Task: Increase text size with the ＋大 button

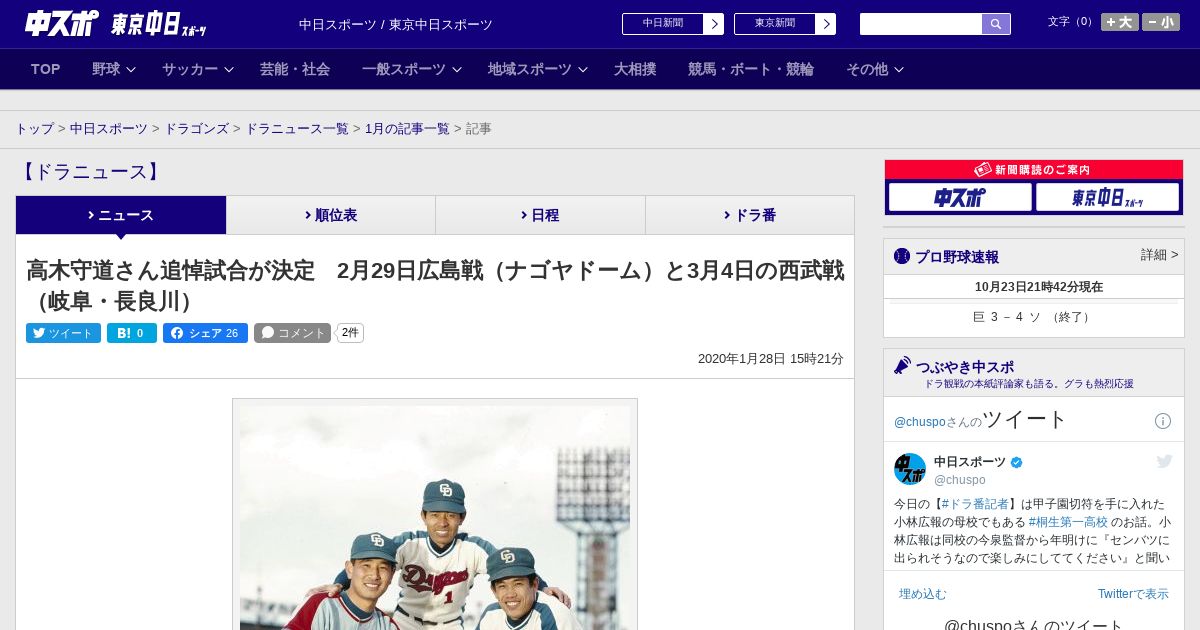Action: pyautogui.click(x=1120, y=22)
